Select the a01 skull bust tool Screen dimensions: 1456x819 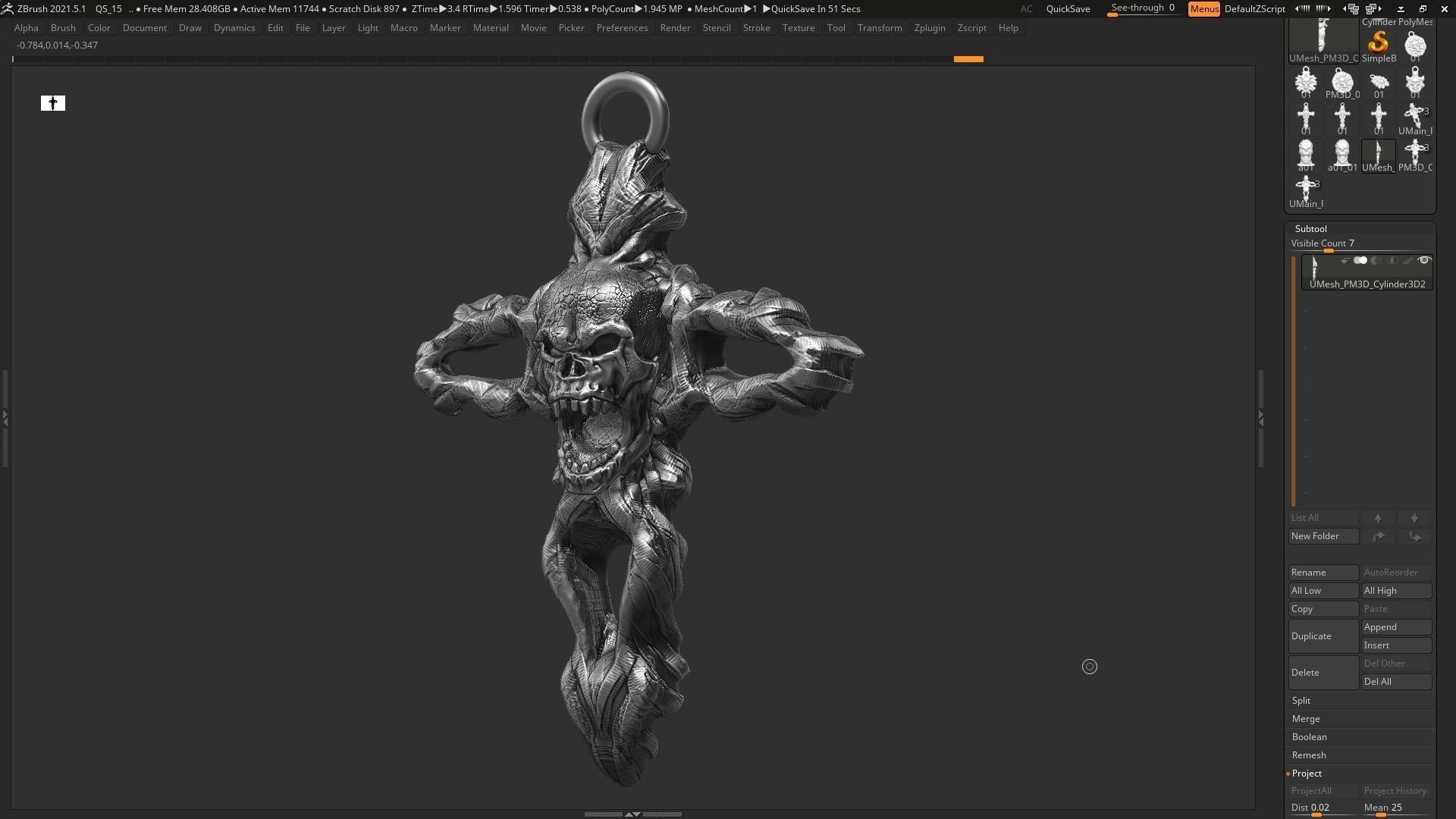pos(1306,155)
